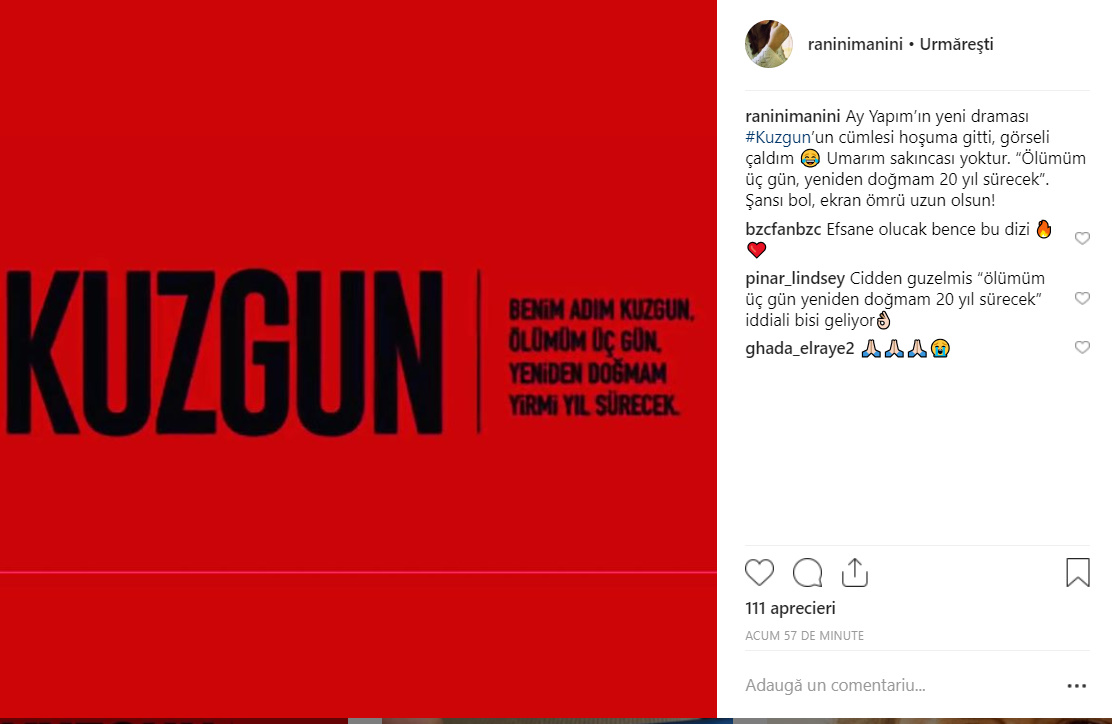Like the ghada_elraye2 comment

[x=1082, y=347]
